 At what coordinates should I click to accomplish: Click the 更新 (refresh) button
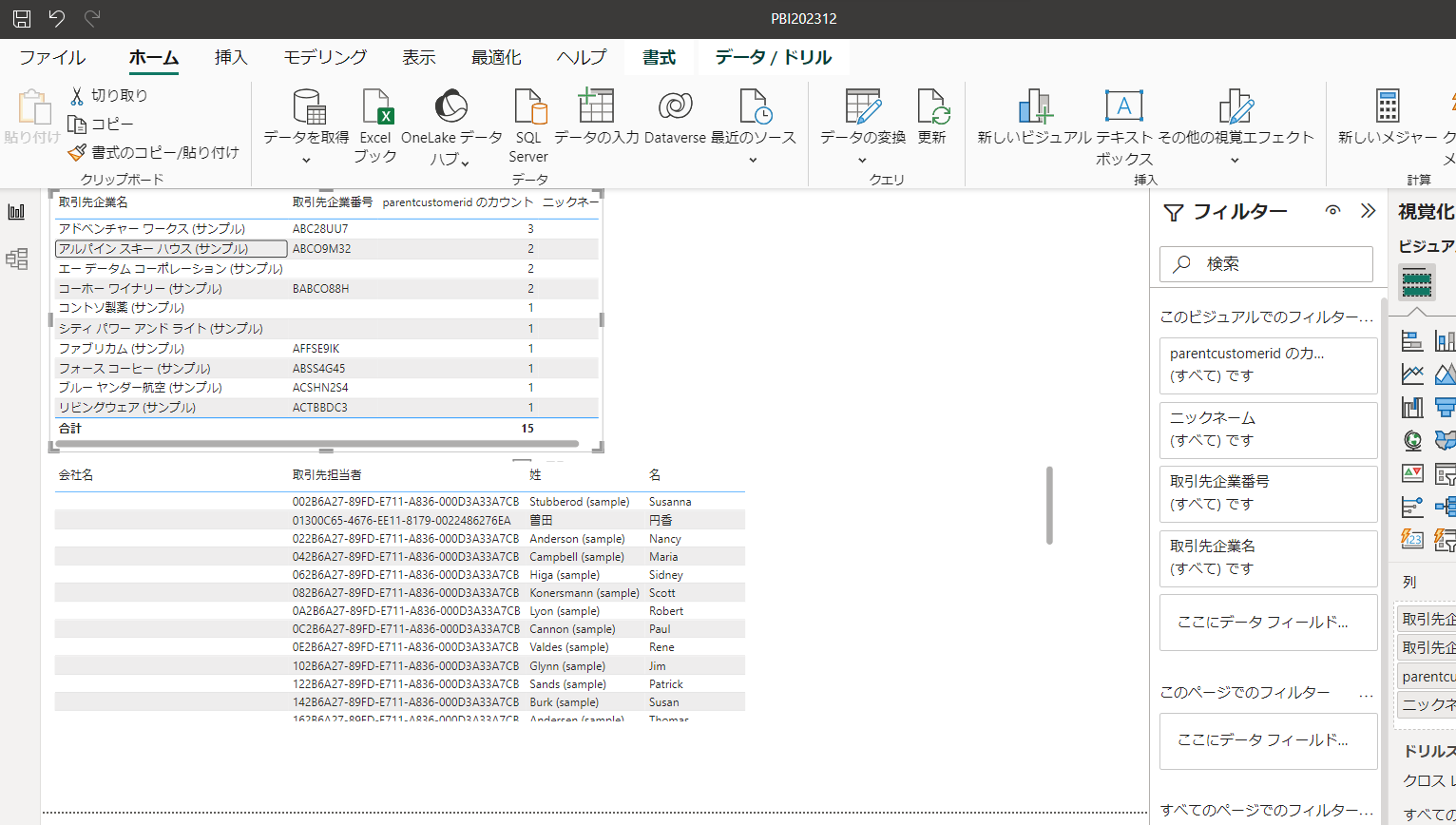point(932,117)
